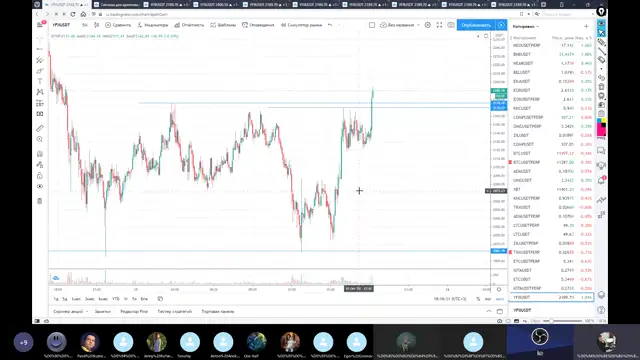Open the Скринер акций dropdown tab
The image size is (640, 360).
click(x=70, y=311)
